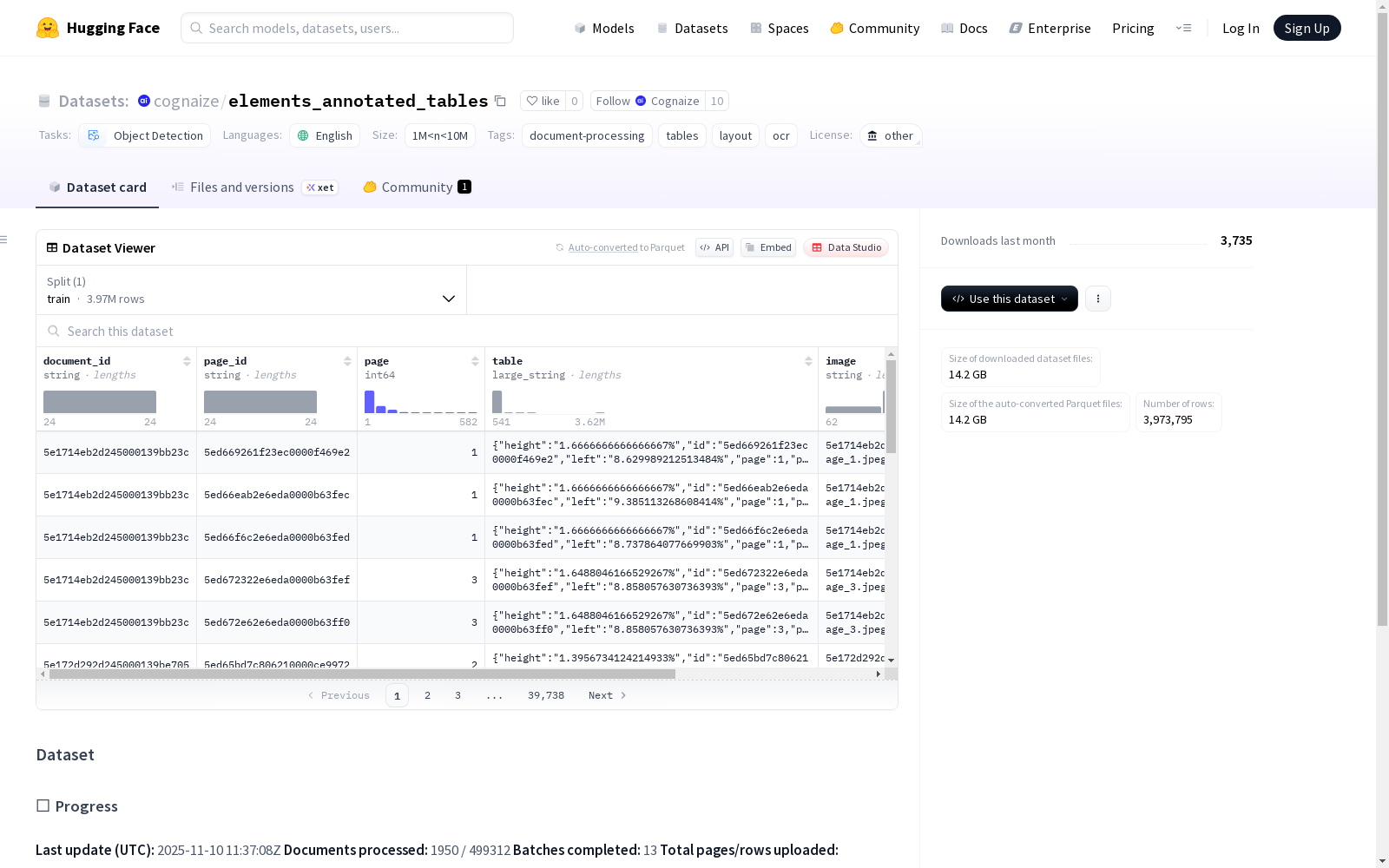Click the page column histogram
Viewport: 1389px width, 868px height.
pyautogui.click(x=420, y=402)
